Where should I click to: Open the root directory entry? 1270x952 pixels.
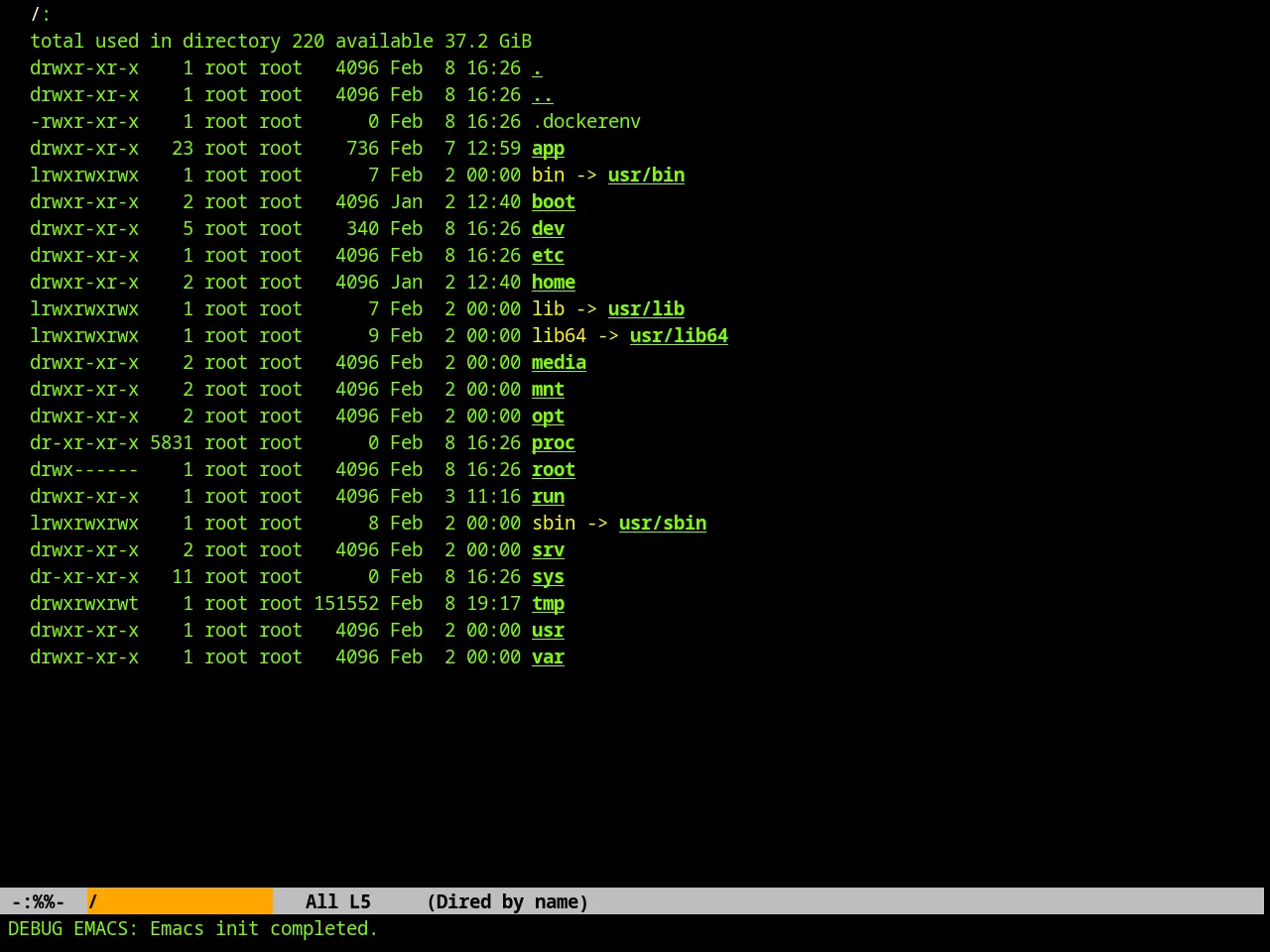(x=554, y=470)
